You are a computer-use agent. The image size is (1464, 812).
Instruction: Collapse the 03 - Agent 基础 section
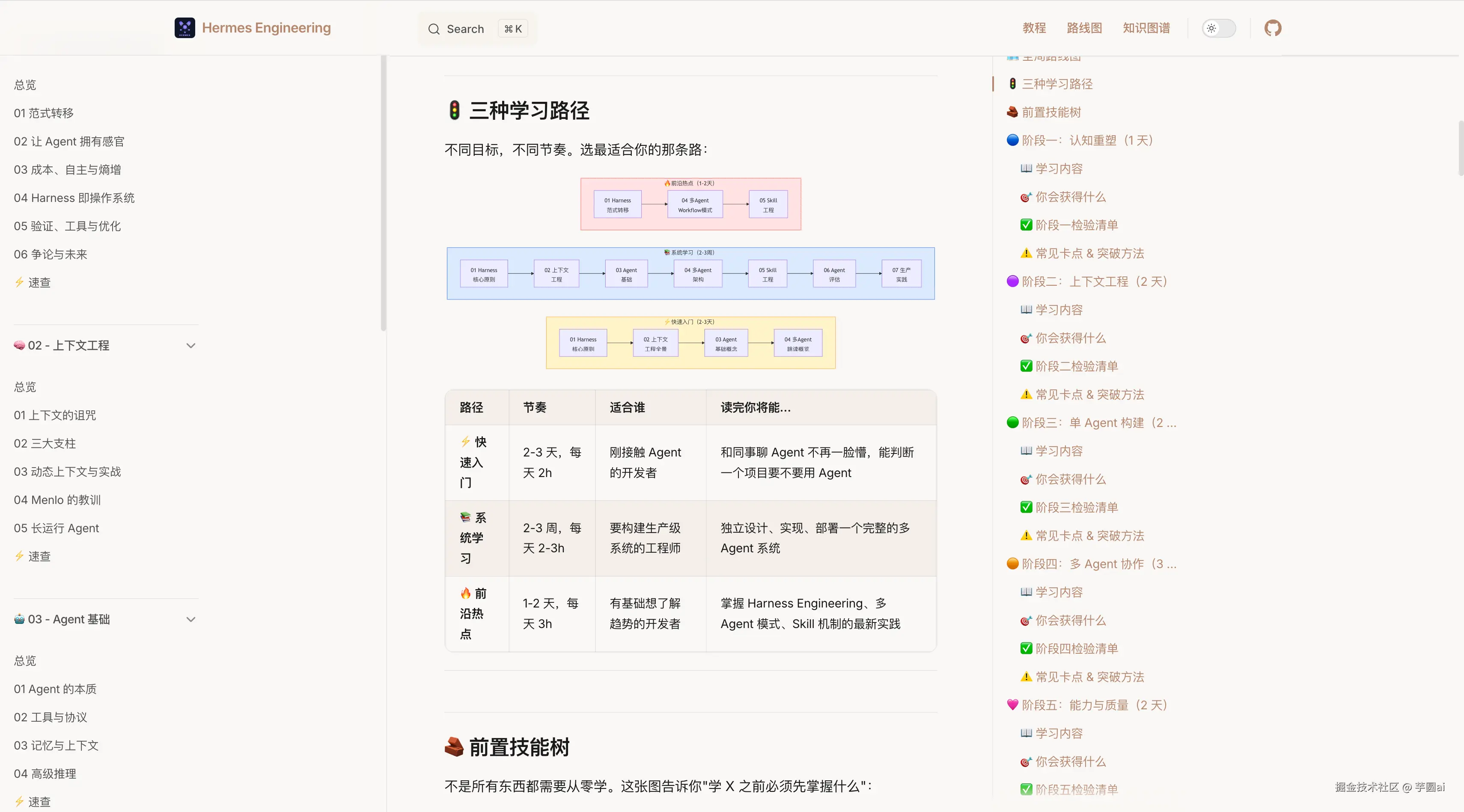(191, 619)
